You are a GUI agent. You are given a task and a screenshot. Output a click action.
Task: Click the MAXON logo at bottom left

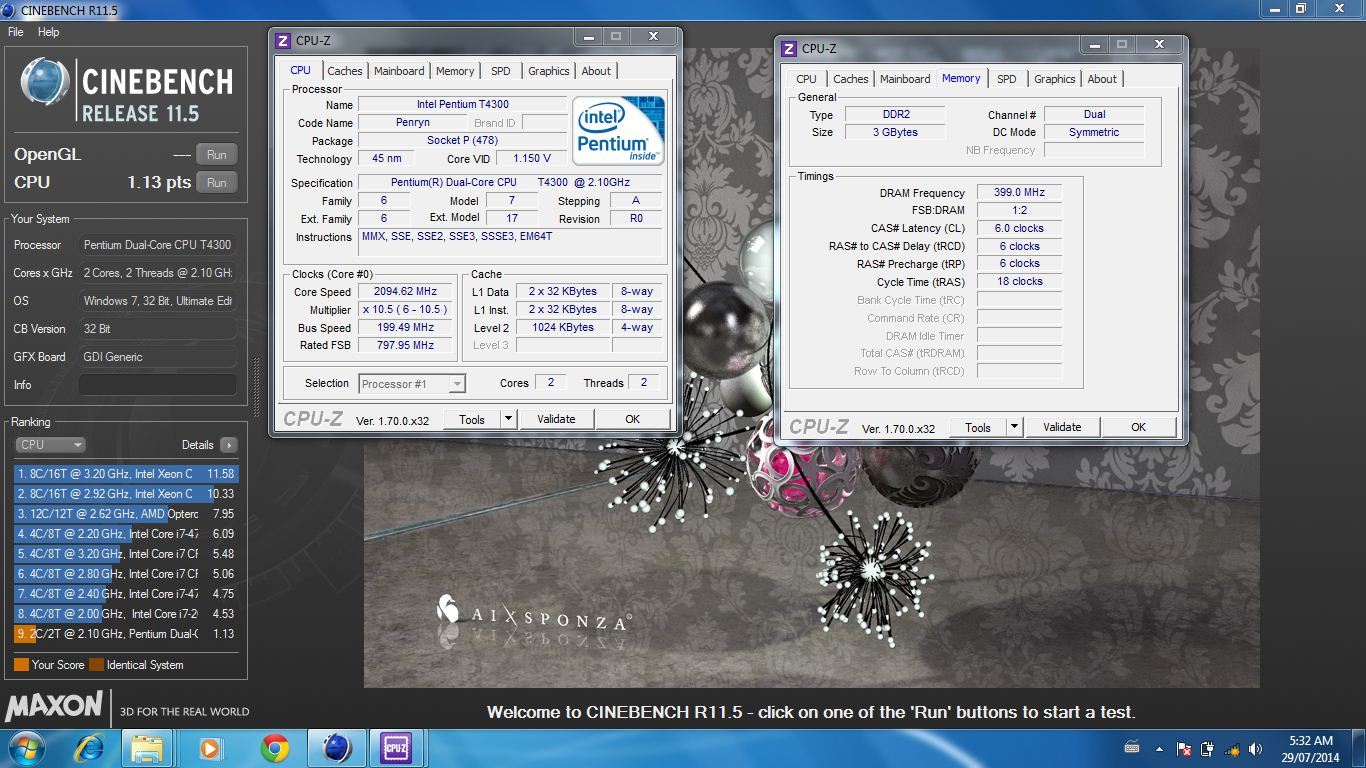pyautogui.click(x=54, y=707)
